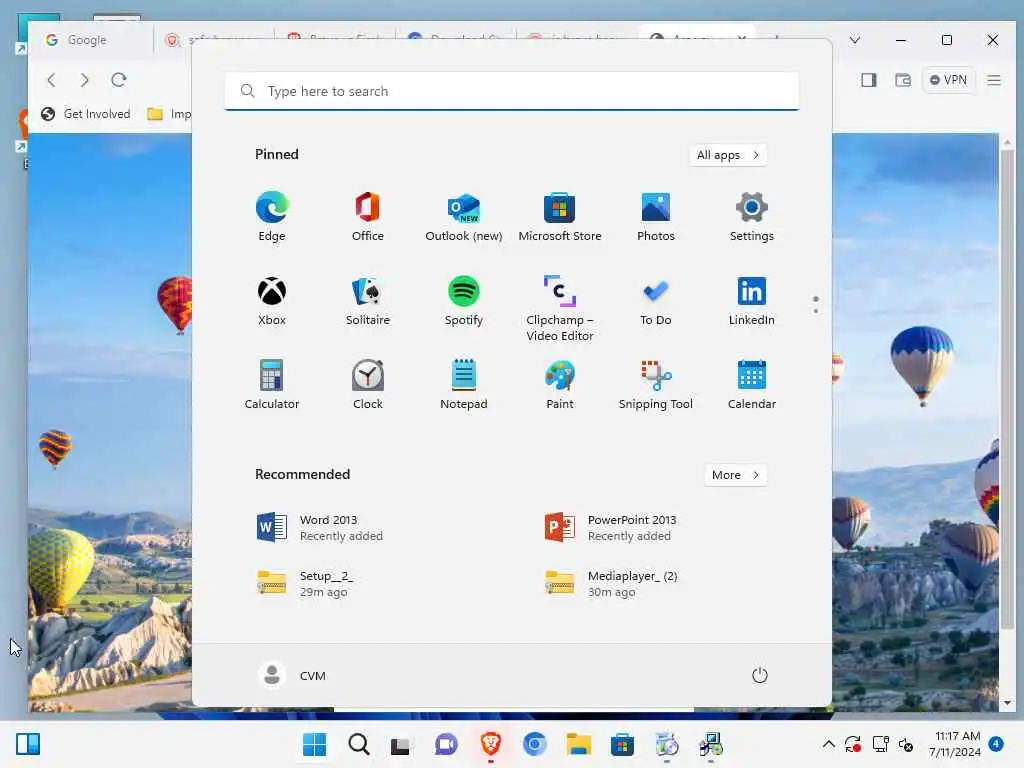
Task: Launch the Photos app
Action: [656, 217]
